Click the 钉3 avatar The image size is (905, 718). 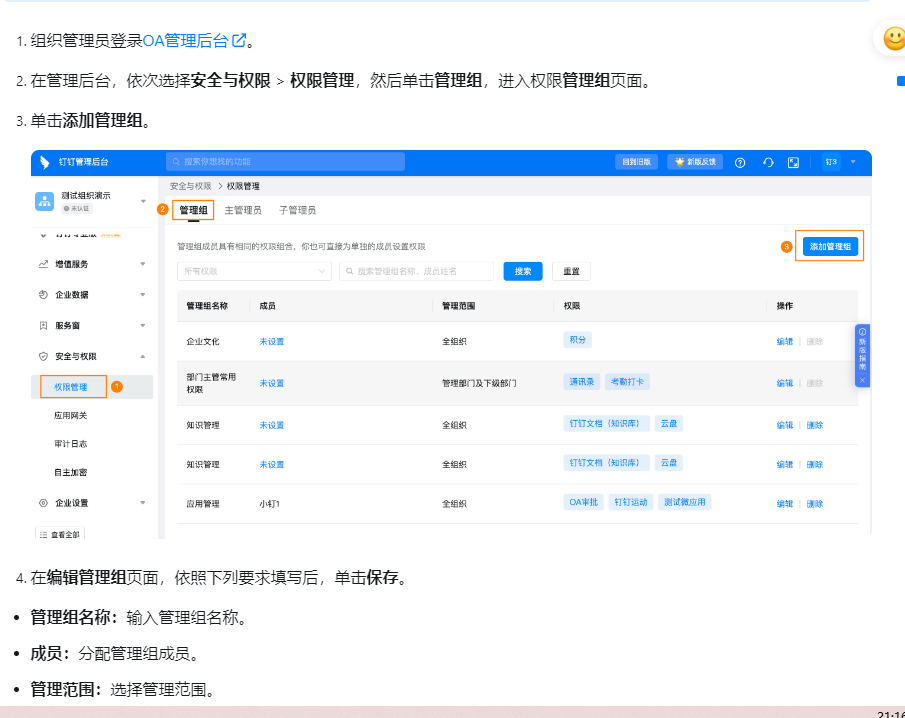pyautogui.click(x=831, y=162)
